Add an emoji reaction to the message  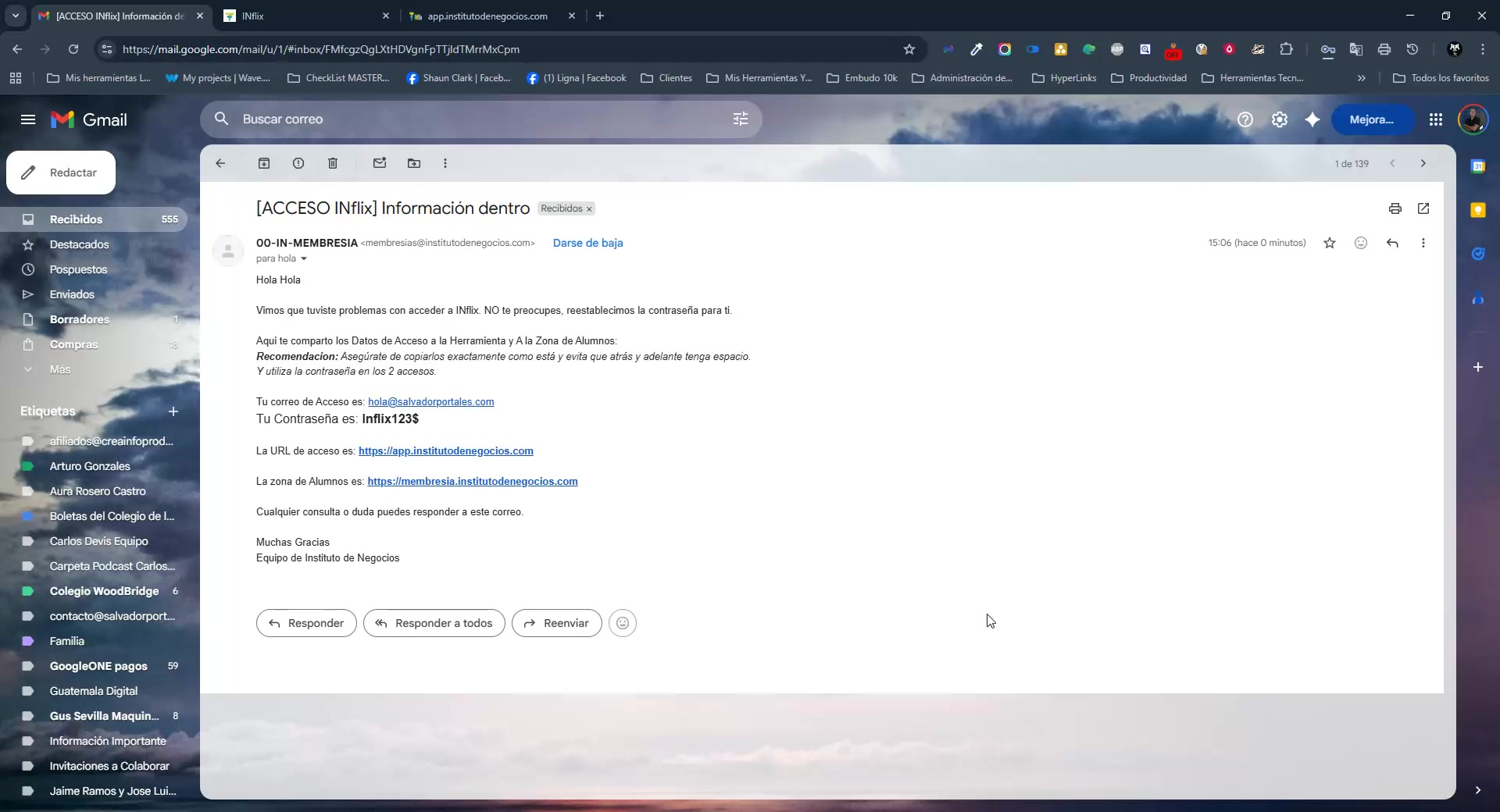1360,243
